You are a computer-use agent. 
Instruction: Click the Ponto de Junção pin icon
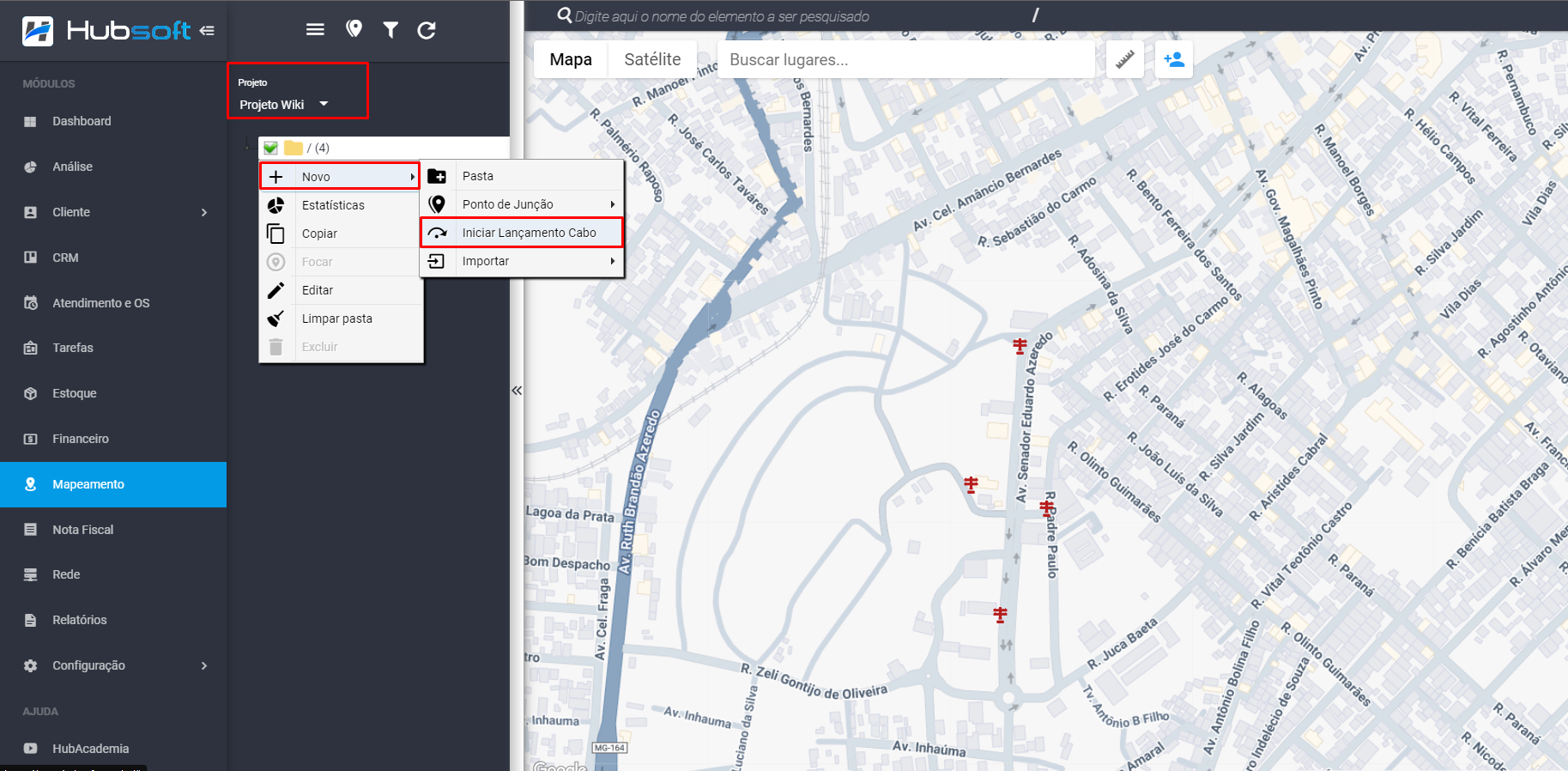tap(437, 204)
